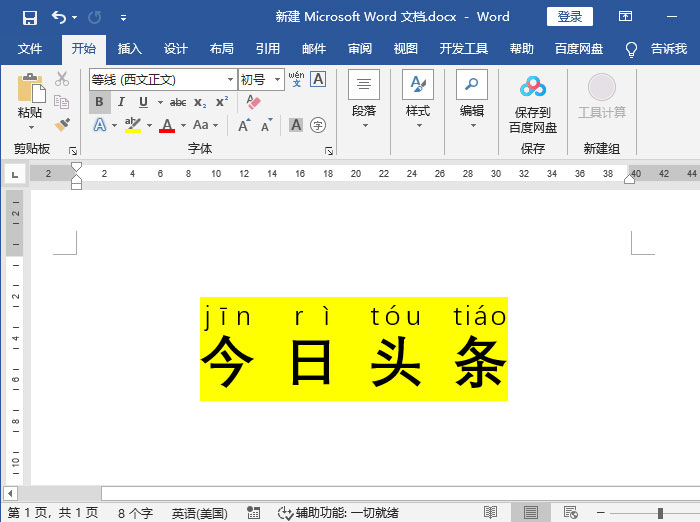Click the Copy icon

pyautogui.click(x=62, y=102)
